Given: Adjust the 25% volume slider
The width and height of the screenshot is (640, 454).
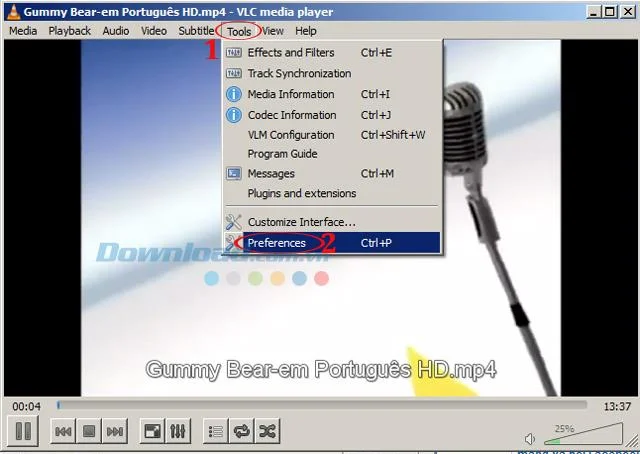Looking at the screenshot, I should (x=584, y=434).
